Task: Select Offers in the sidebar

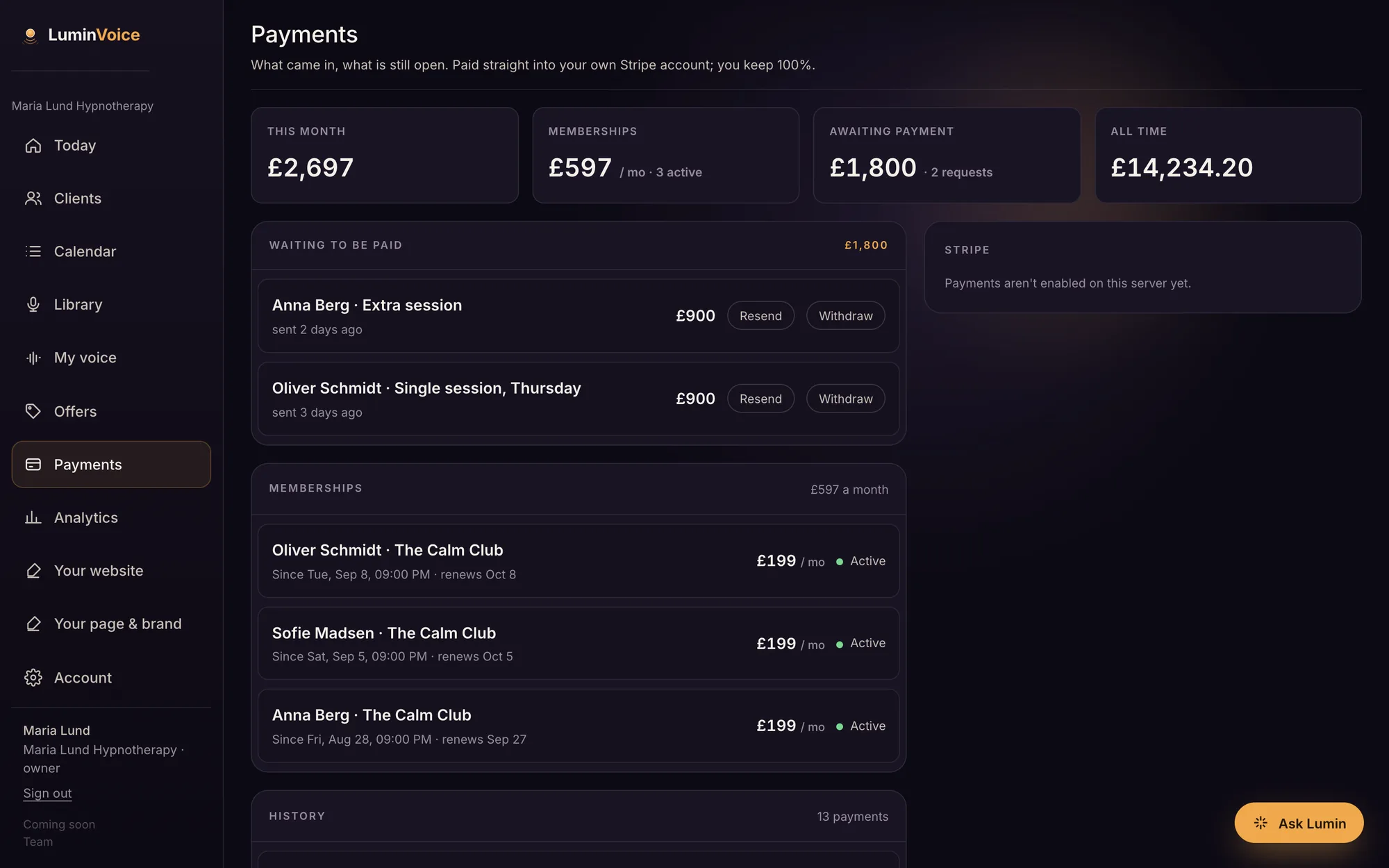Action: [x=111, y=411]
